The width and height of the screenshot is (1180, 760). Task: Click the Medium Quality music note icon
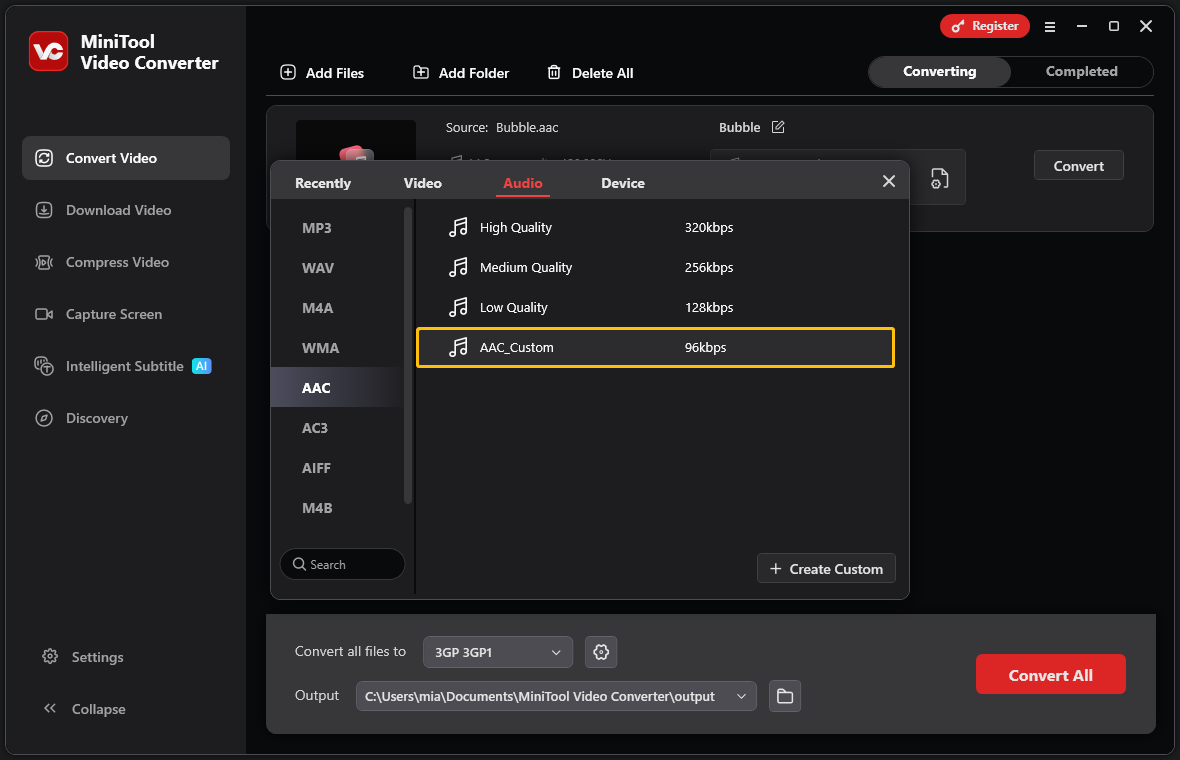tap(458, 267)
